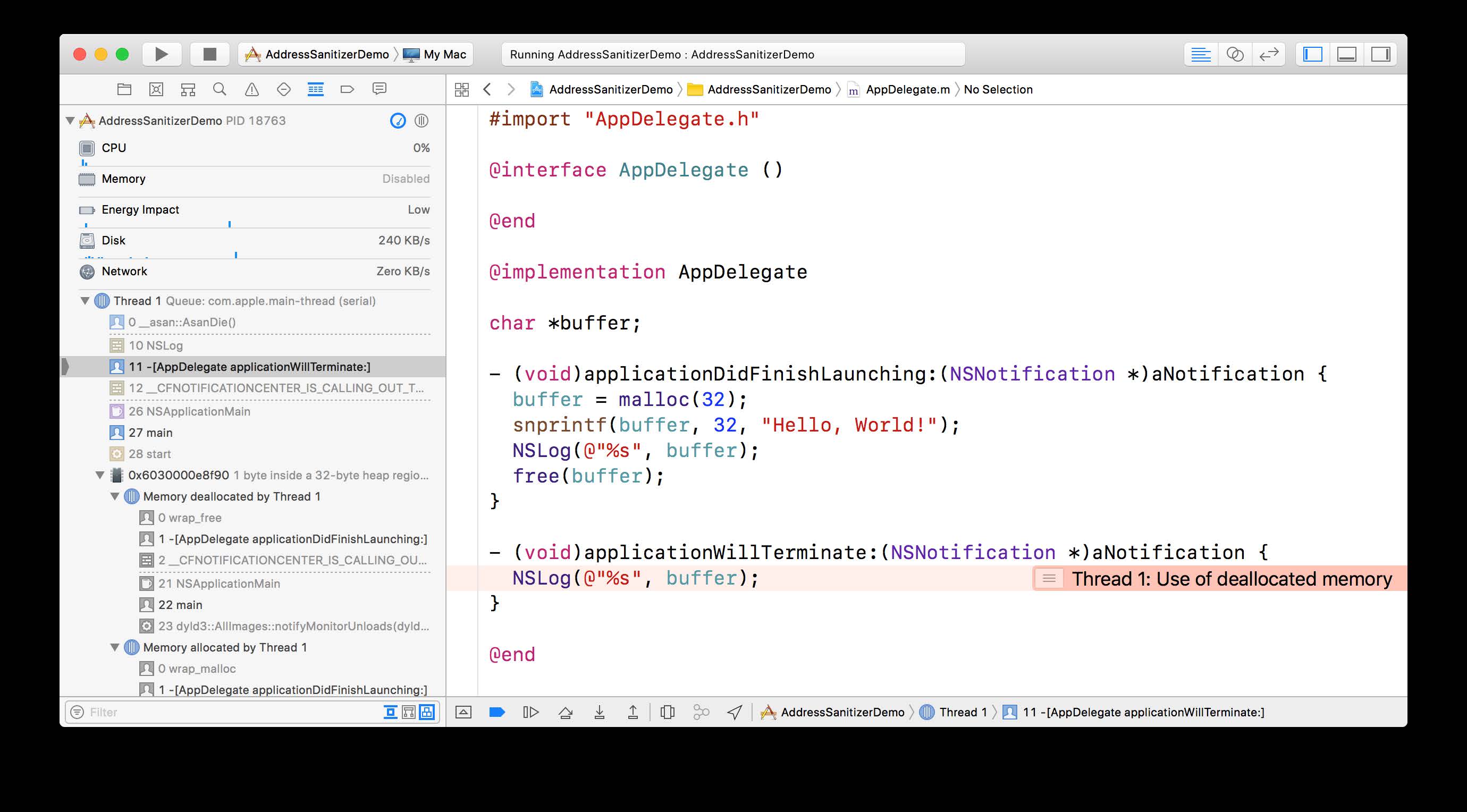Collapse the 0x6030000e8f90 memory region
1467x812 pixels.
100,475
